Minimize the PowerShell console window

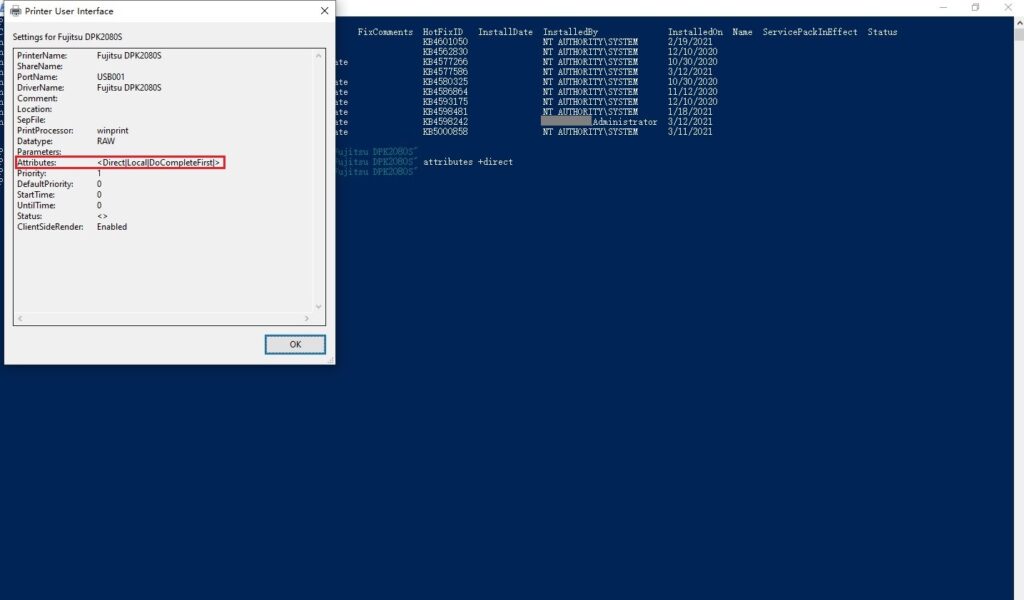click(x=943, y=7)
